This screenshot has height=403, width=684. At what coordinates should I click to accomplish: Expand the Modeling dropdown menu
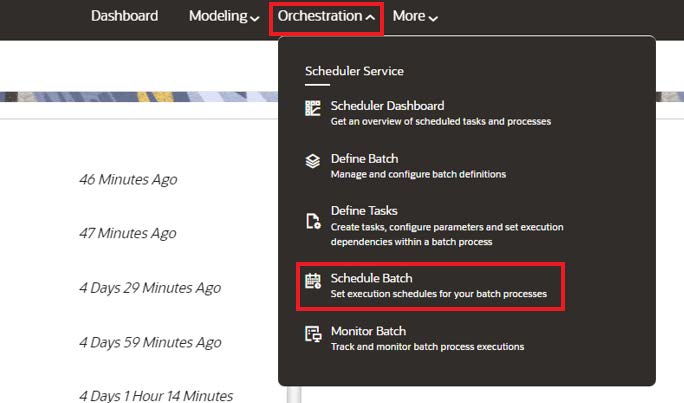[224, 16]
